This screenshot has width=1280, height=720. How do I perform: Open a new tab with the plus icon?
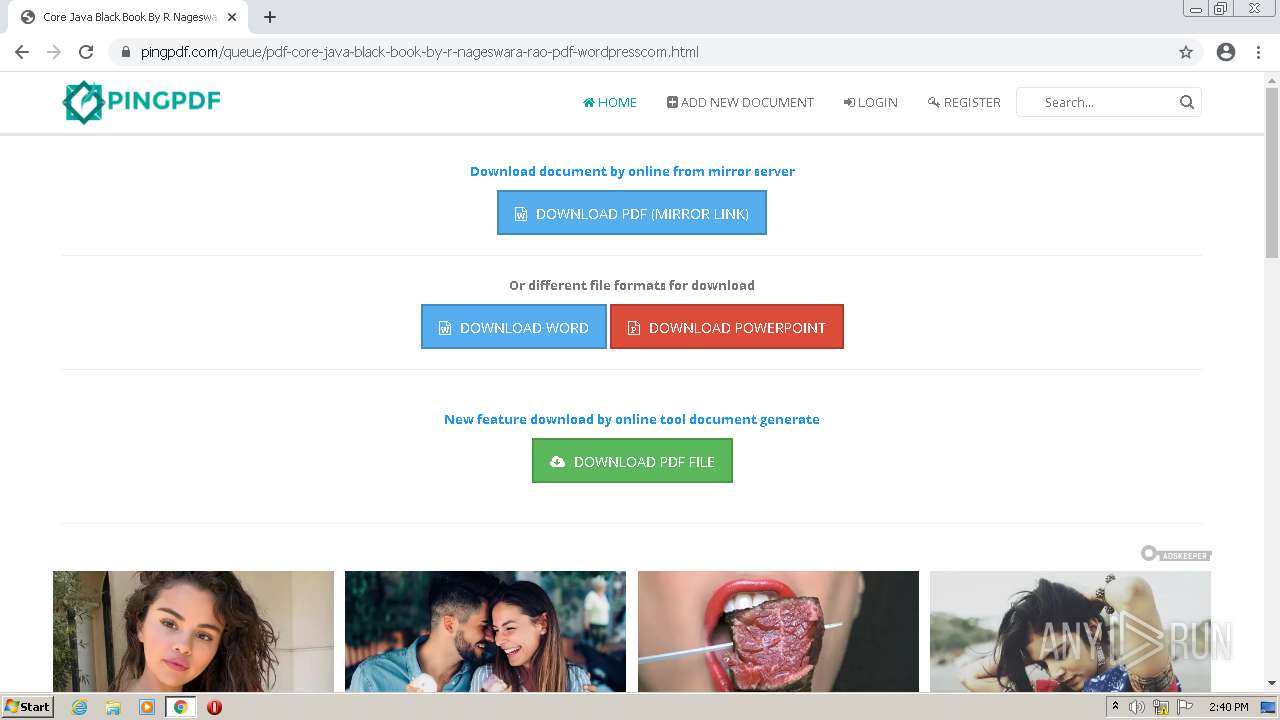pyautogui.click(x=270, y=17)
